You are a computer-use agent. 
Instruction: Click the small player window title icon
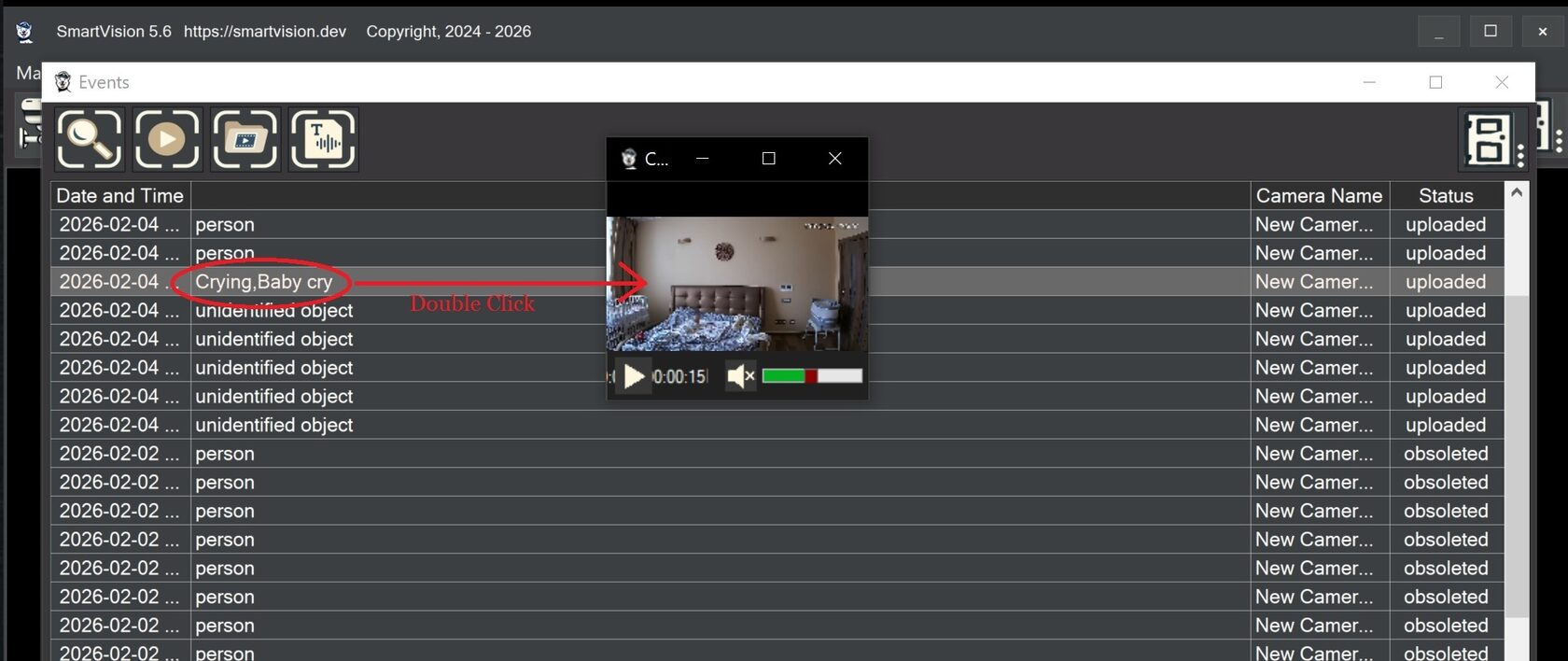pyautogui.click(x=629, y=159)
